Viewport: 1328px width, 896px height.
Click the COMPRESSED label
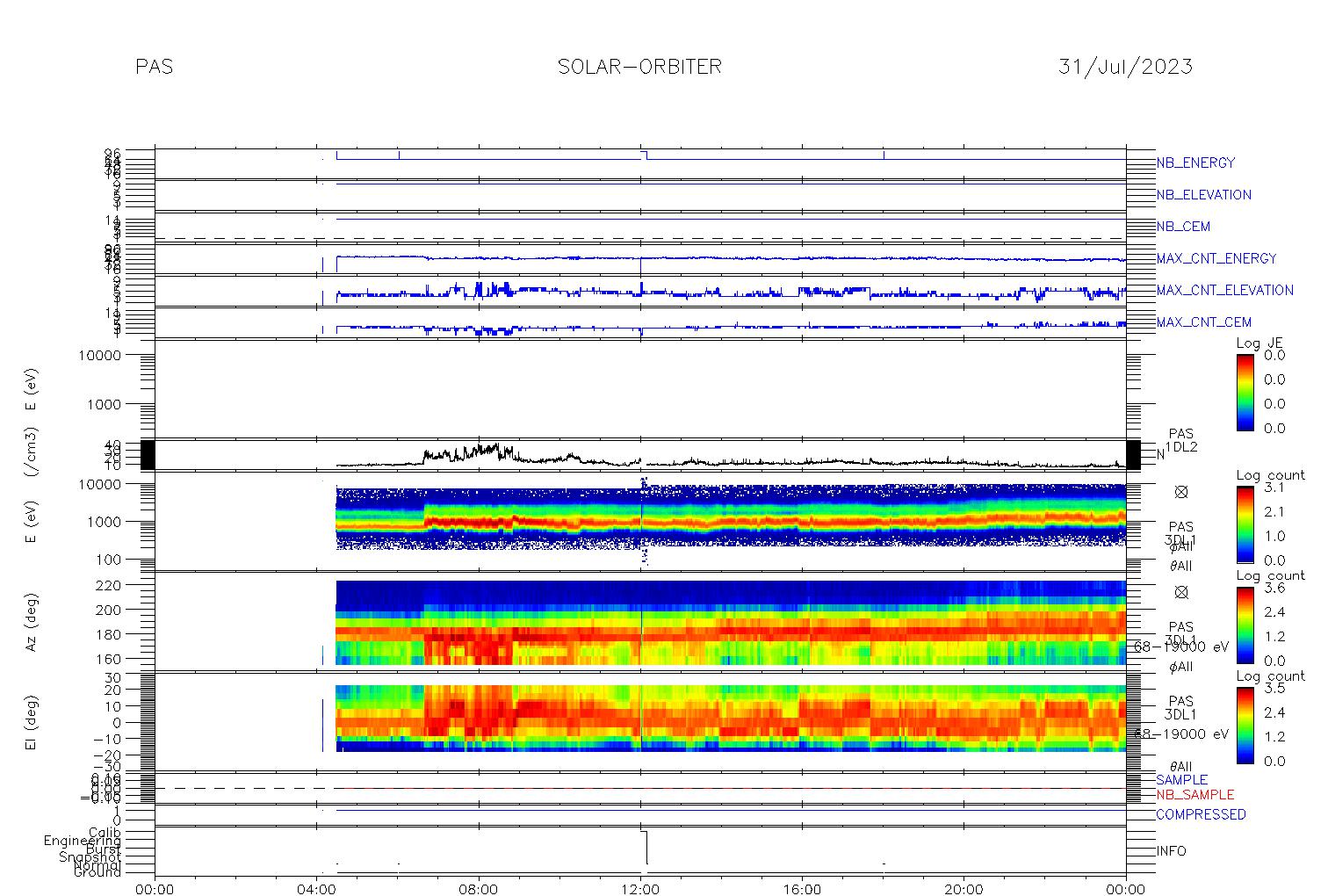pos(1201,814)
